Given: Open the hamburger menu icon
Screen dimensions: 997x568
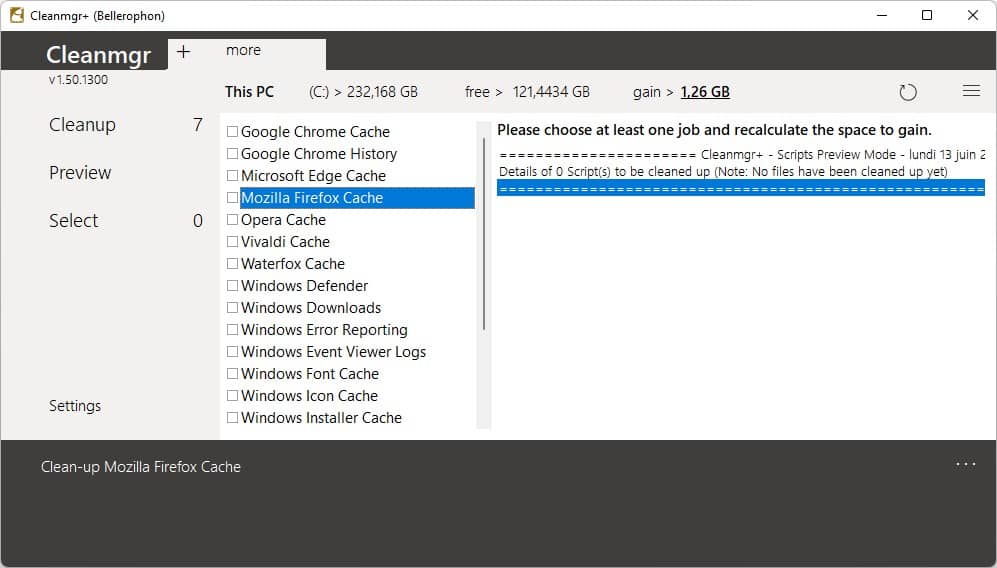Looking at the screenshot, I should 971,91.
